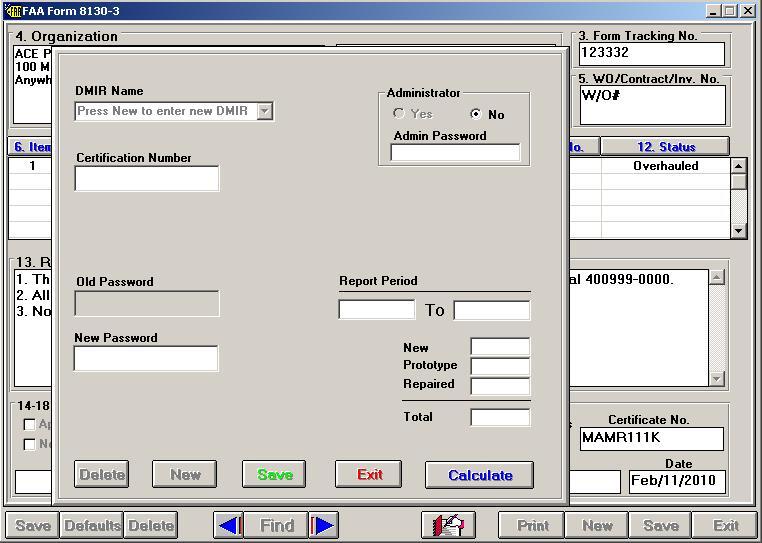
Task: Click the 12. Status column header
Action: [665, 147]
